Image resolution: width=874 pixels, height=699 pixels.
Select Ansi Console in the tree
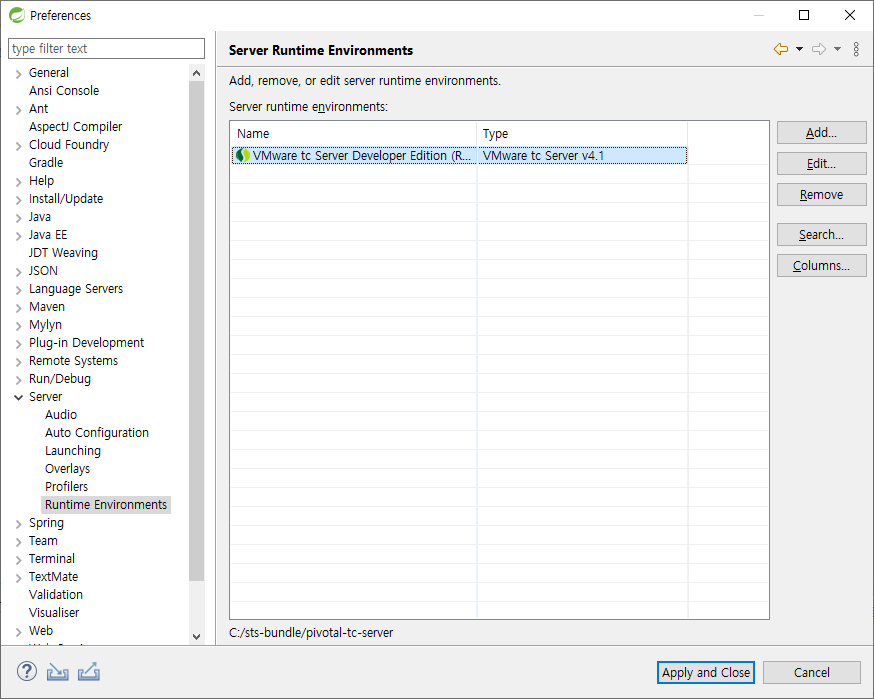(x=64, y=91)
